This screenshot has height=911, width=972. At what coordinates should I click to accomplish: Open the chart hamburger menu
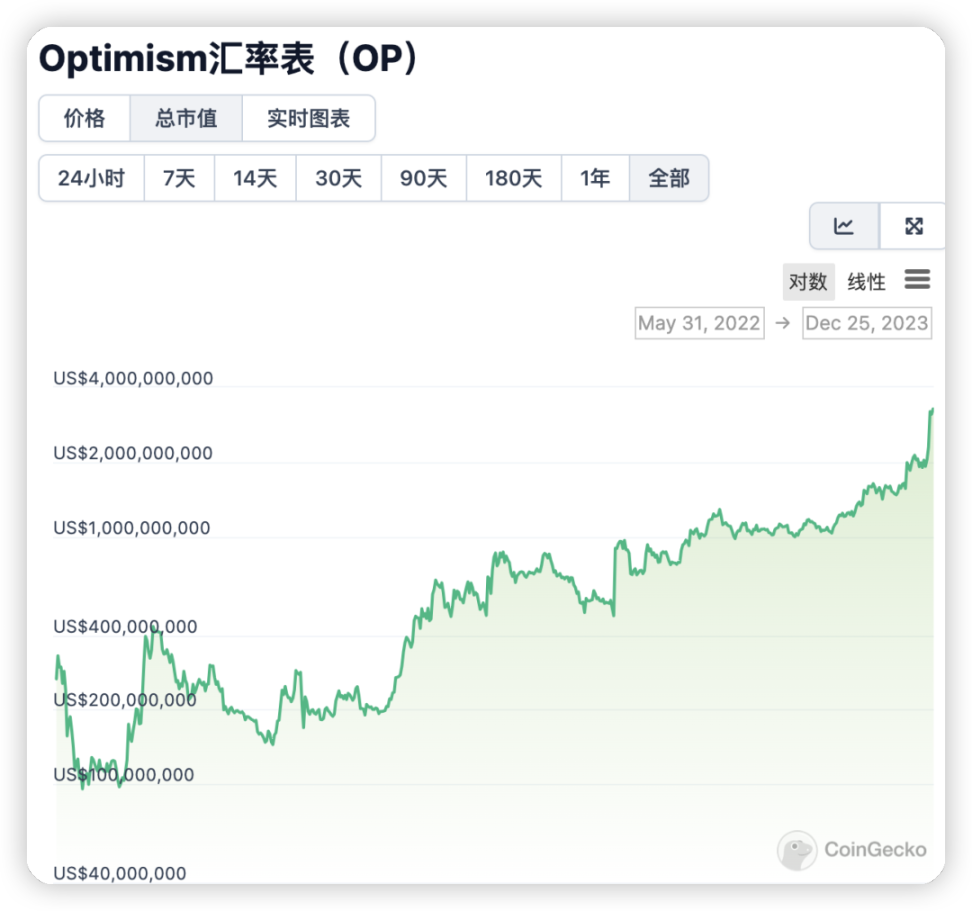tap(917, 280)
